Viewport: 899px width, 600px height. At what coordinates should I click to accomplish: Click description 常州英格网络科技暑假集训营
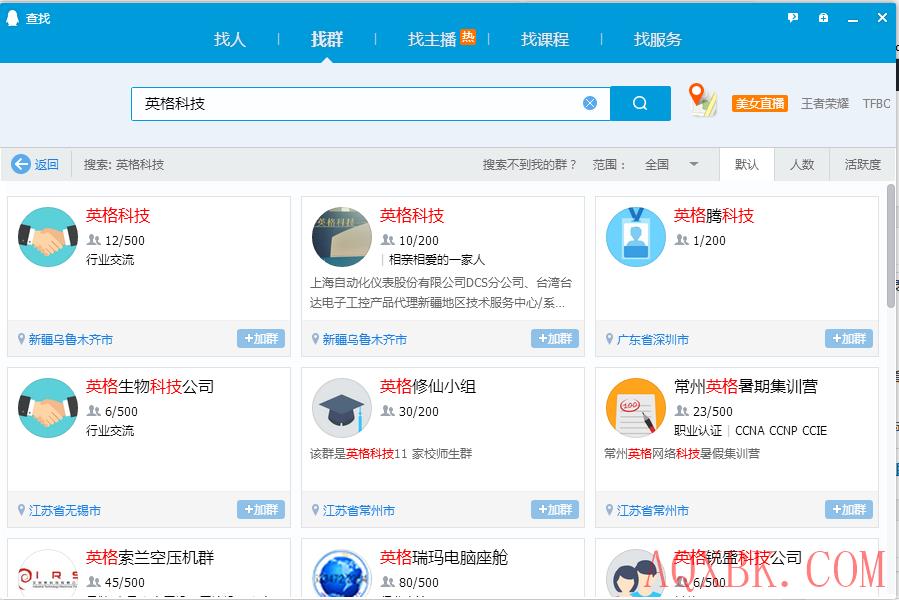(x=682, y=454)
